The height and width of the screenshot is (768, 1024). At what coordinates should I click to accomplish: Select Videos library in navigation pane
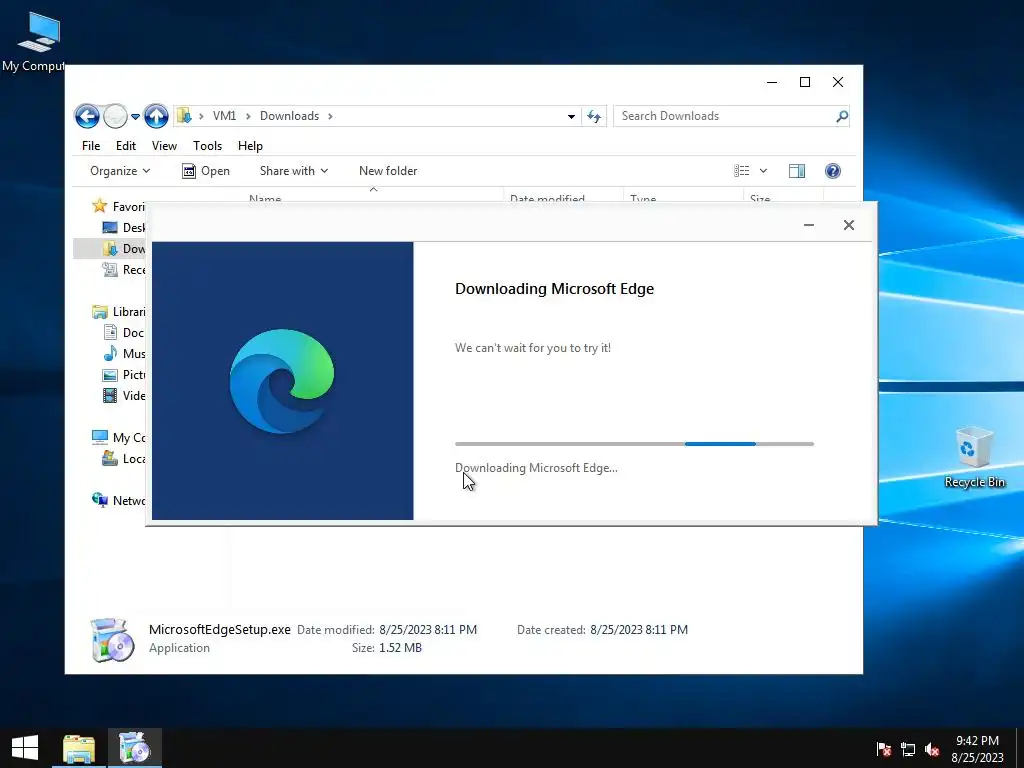pos(123,395)
